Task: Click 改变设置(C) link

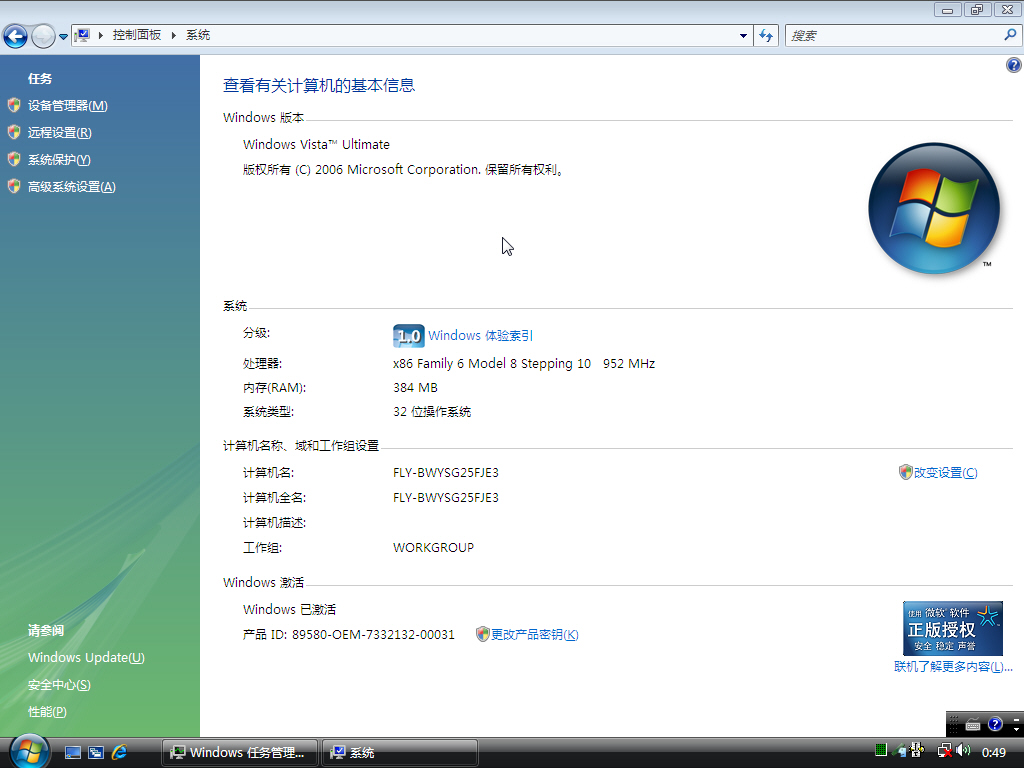Action: pyautogui.click(x=945, y=472)
